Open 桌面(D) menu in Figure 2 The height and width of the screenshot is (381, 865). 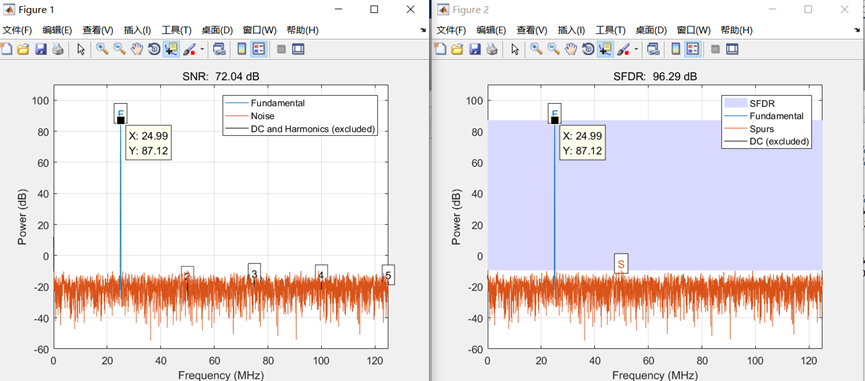[651, 30]
